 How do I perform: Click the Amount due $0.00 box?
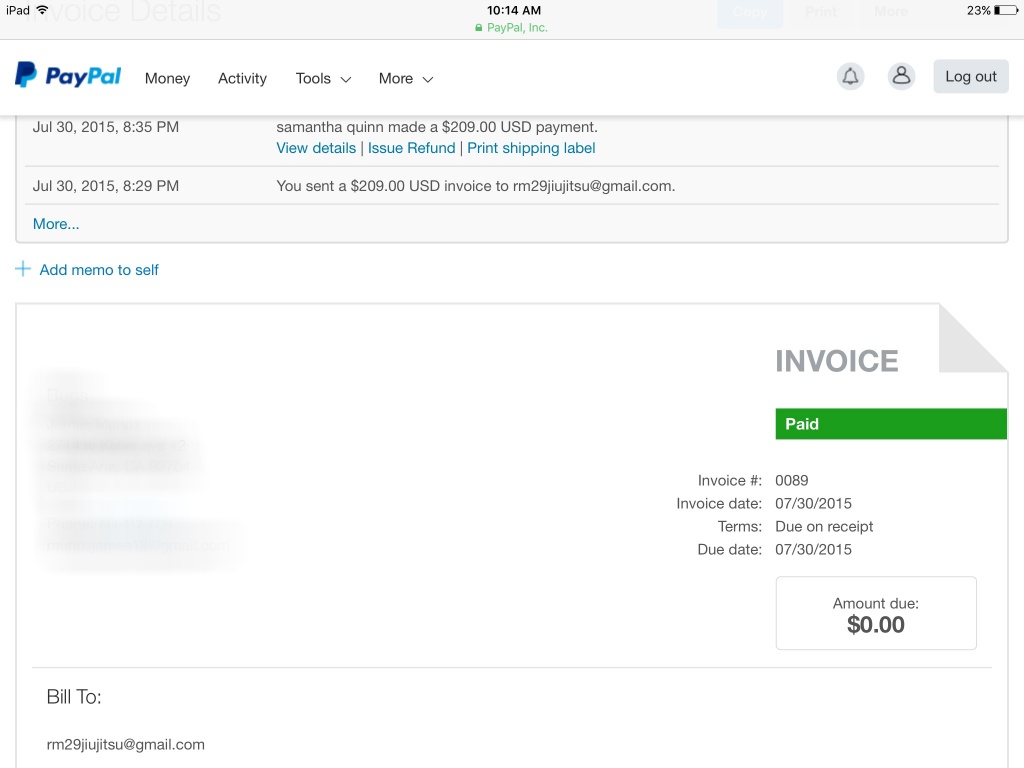(x=876, y=613)
